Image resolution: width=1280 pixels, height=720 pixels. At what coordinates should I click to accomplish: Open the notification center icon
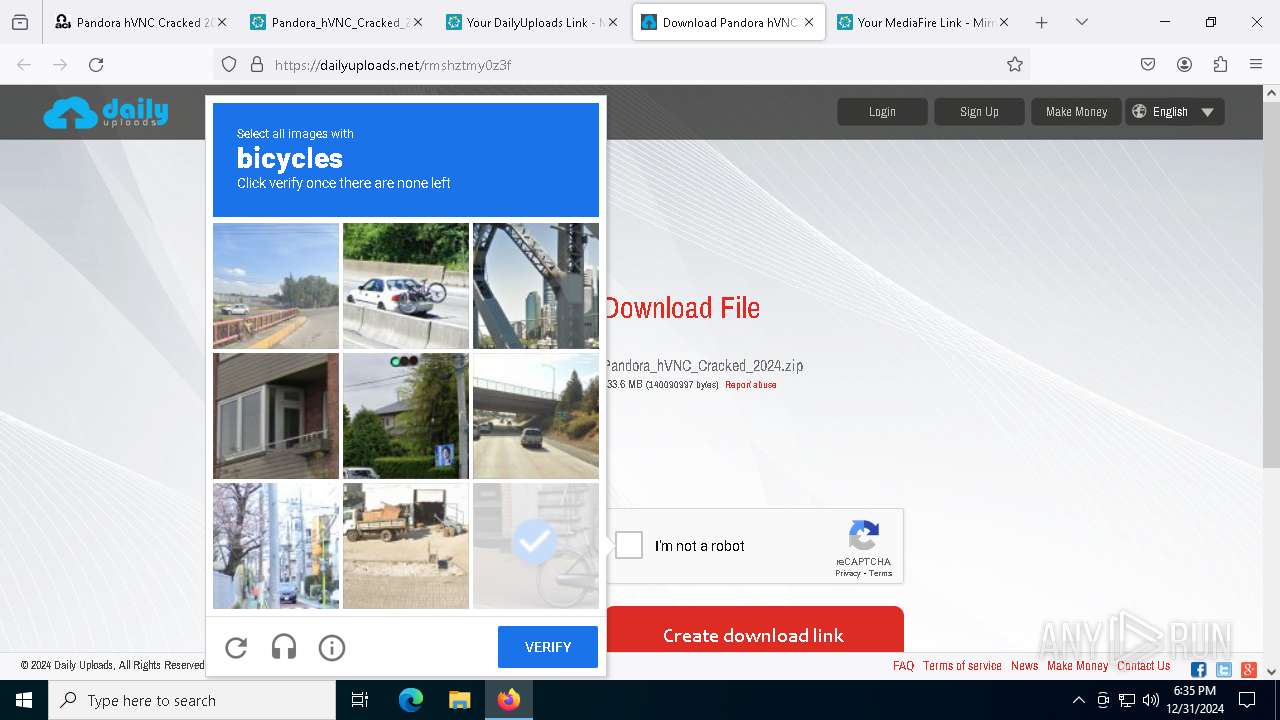tap(1246, 700)
